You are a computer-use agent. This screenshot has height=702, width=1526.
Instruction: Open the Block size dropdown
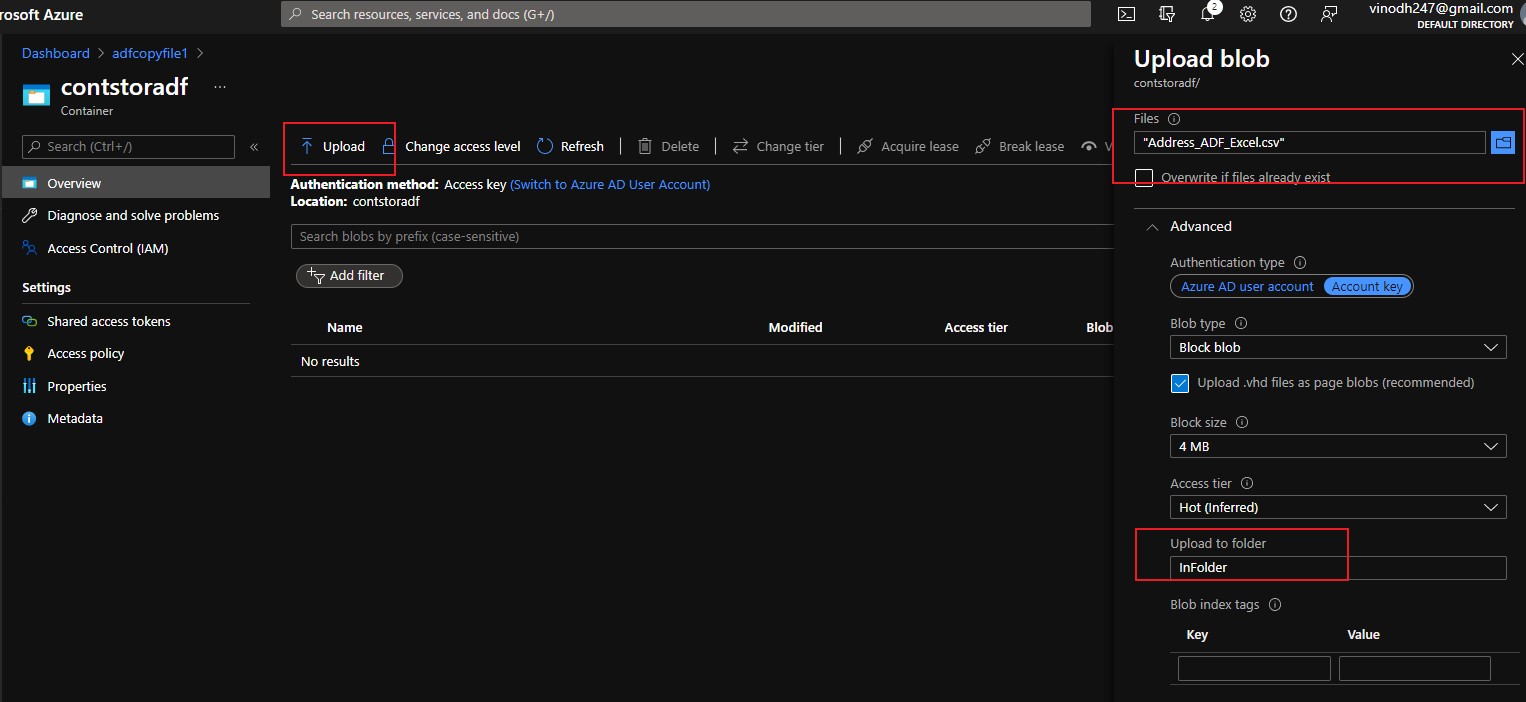click(x=1338, y=447)
